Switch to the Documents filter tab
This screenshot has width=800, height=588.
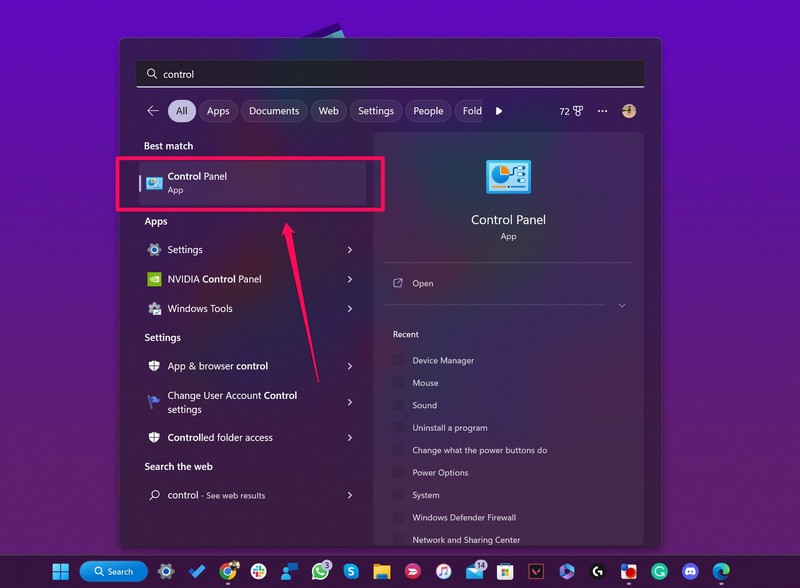point(273,111)
